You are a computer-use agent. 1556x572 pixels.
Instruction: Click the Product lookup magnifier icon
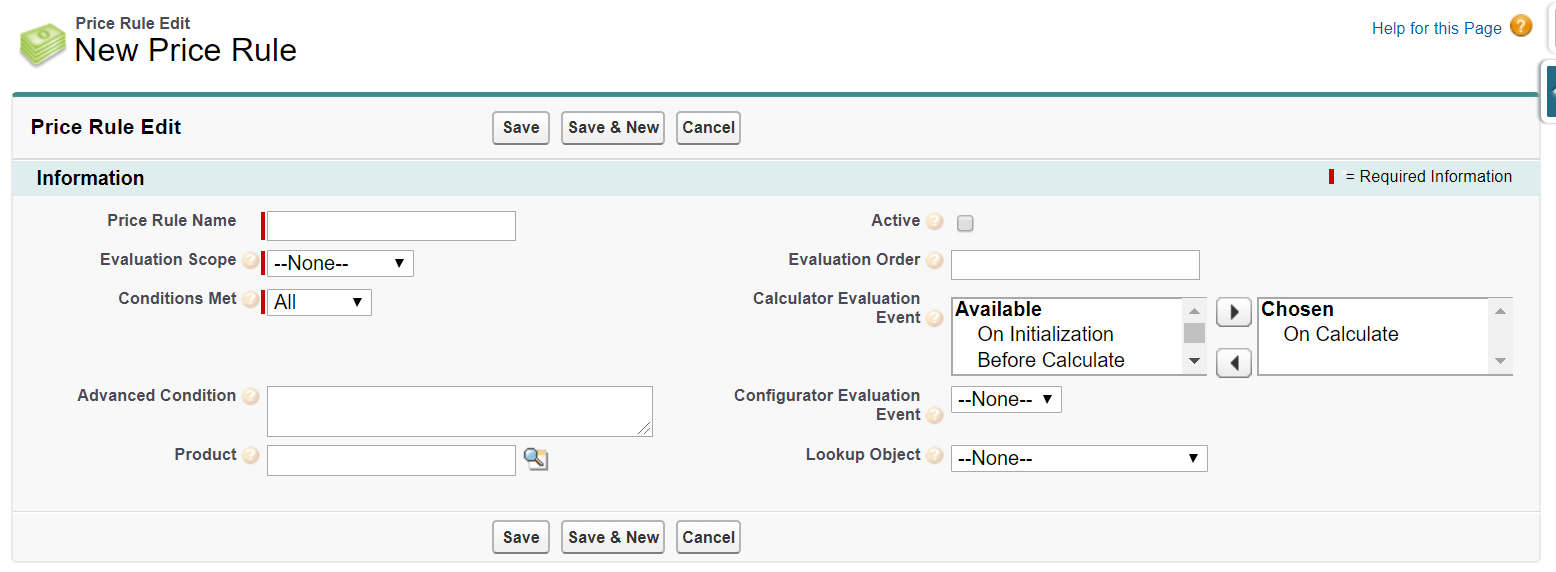coord(536,459)
